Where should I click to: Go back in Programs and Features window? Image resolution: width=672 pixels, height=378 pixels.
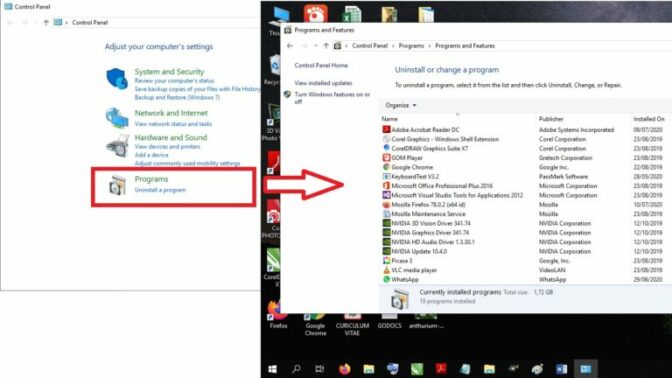coord(290,45)
